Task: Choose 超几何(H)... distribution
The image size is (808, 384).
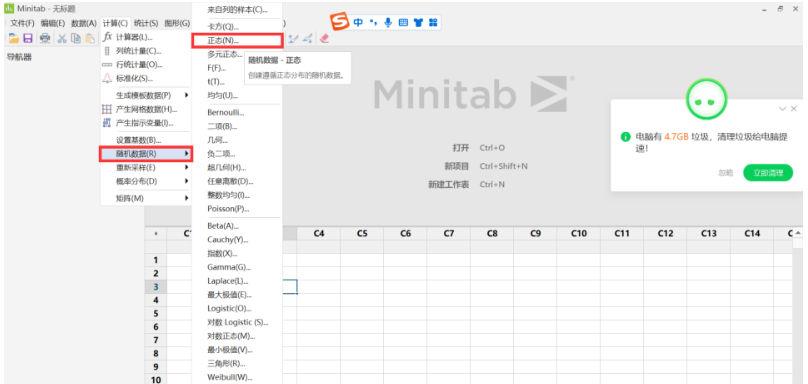Action: tap(237, 168)
